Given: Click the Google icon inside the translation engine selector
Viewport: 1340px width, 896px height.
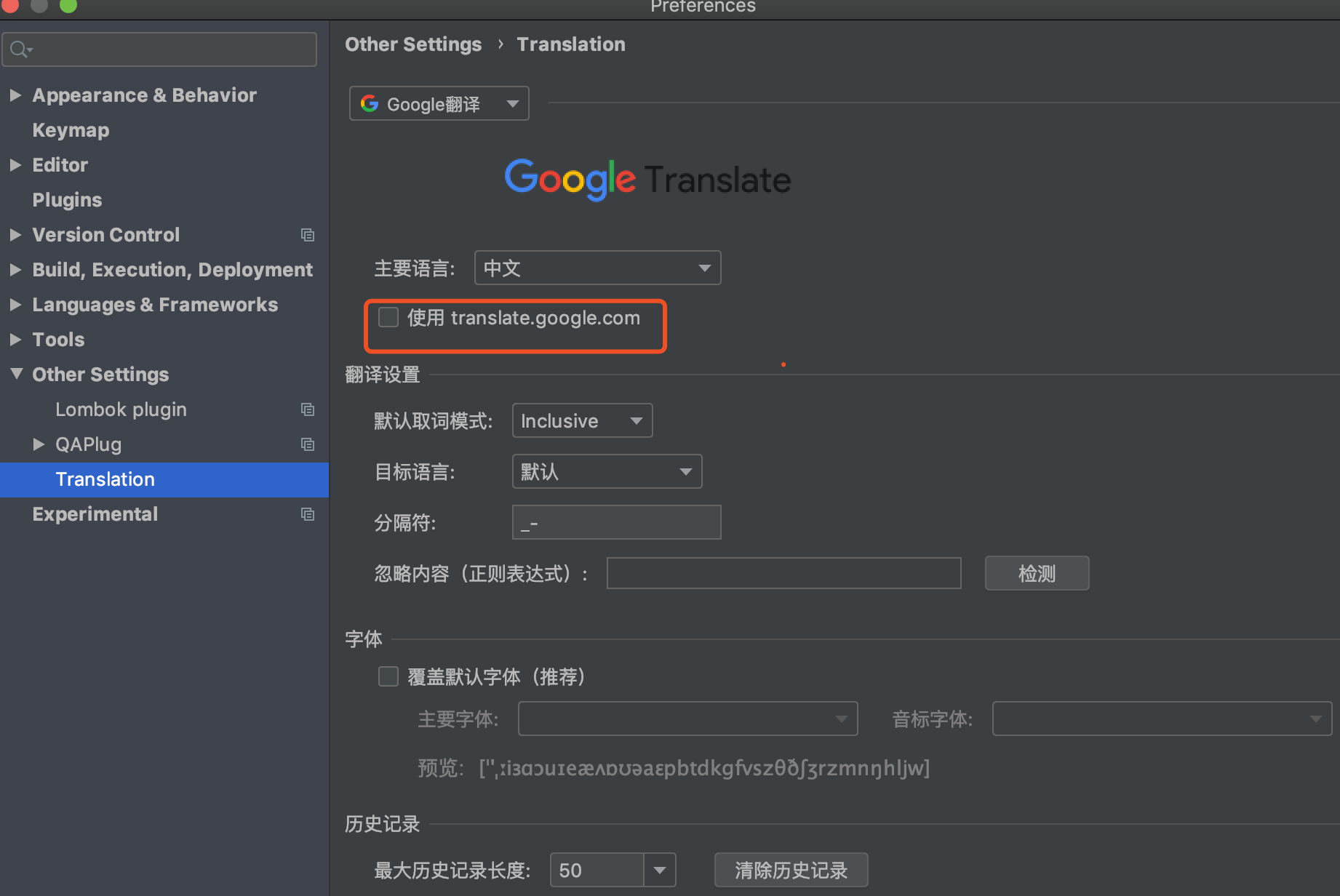Looking at the screenshot, I should 370,103.
